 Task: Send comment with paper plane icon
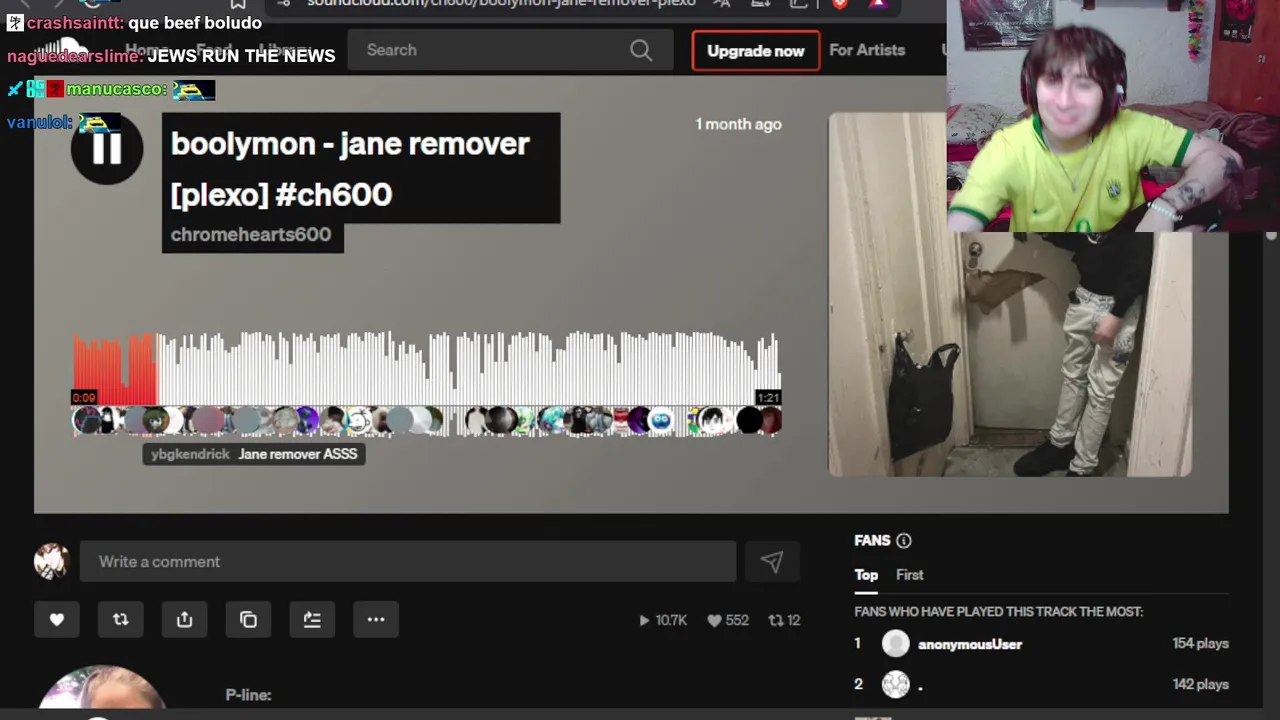(x=771, y=562)
